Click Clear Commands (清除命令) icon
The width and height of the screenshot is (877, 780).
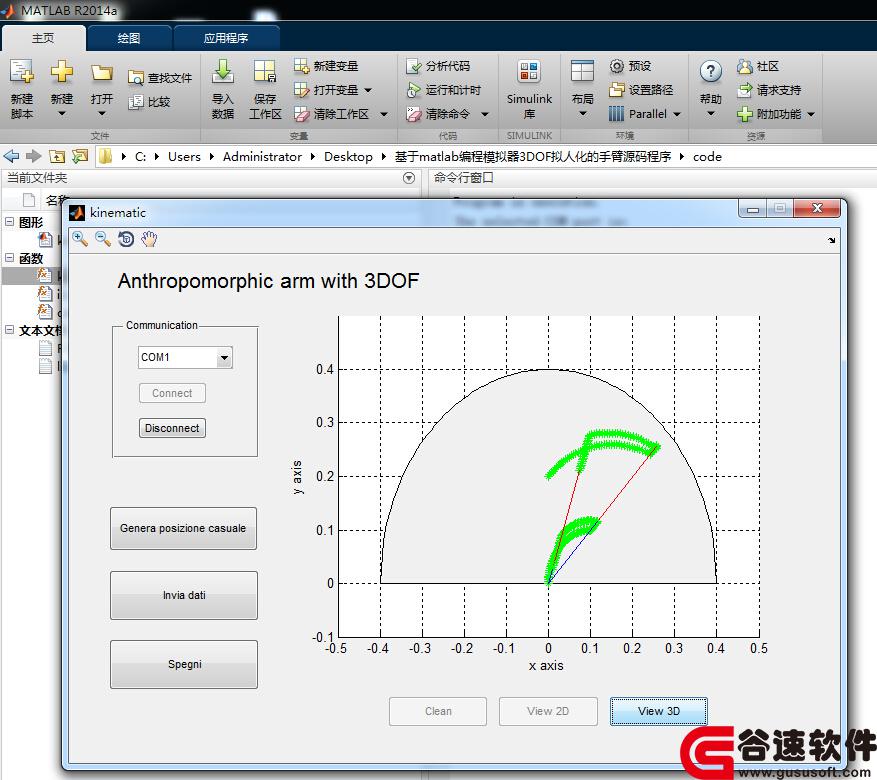point(414,114)
